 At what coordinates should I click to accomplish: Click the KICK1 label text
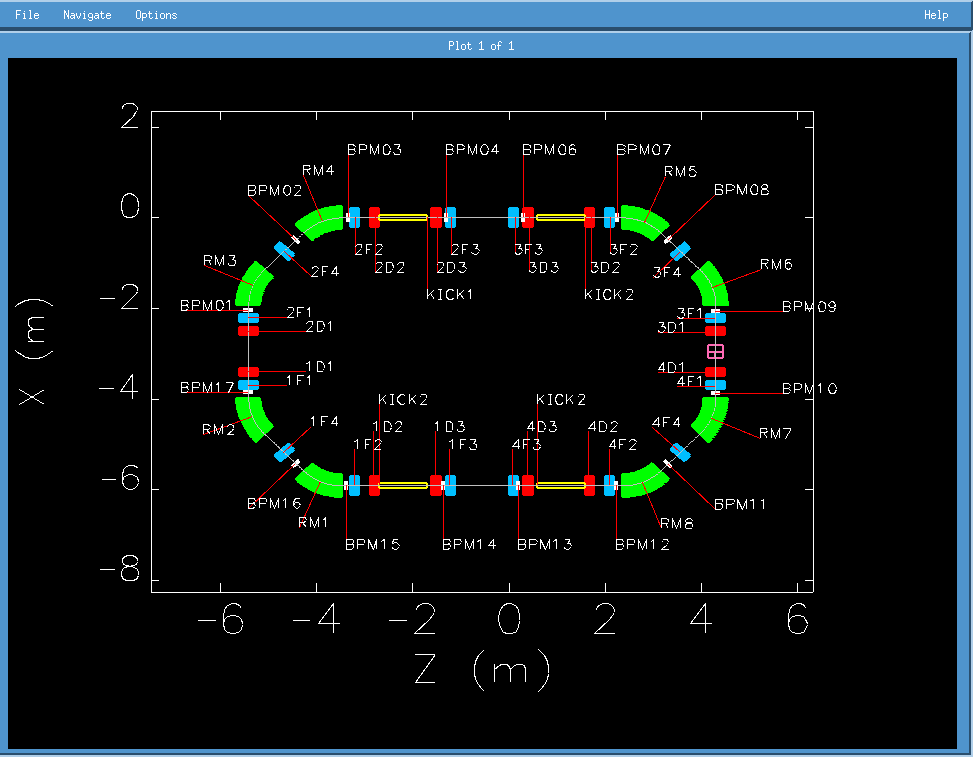click(x=449, y=295)
